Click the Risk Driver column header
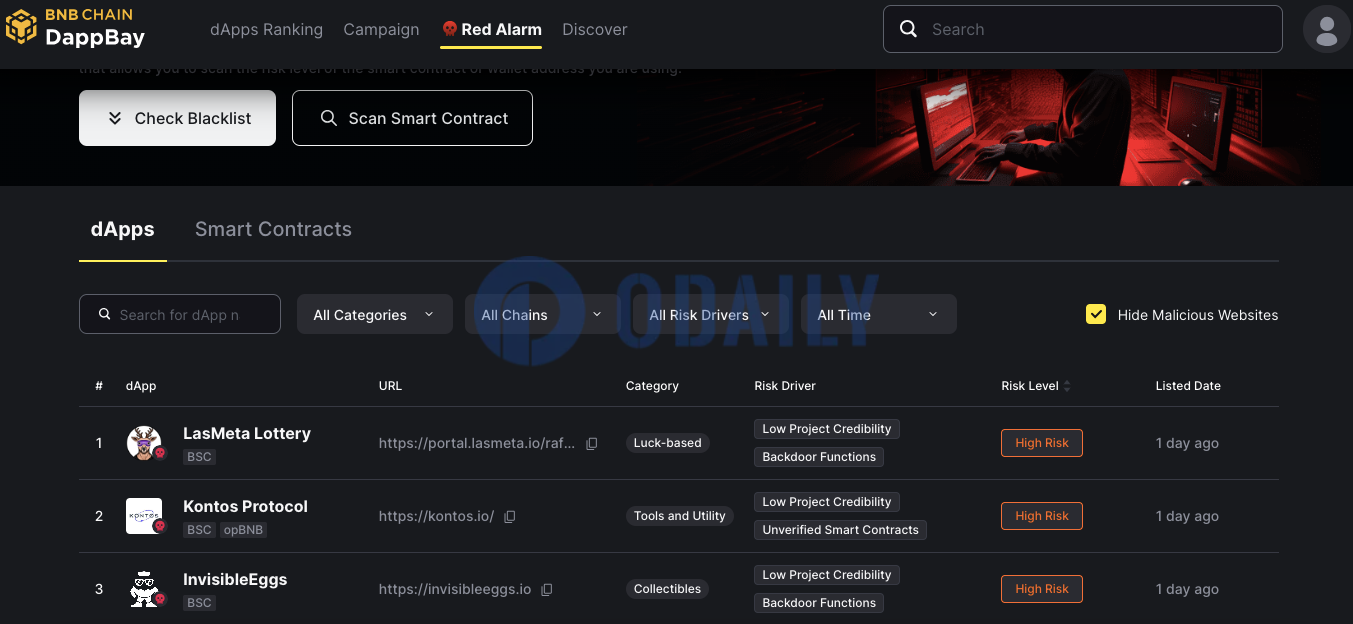 point(785,386)
